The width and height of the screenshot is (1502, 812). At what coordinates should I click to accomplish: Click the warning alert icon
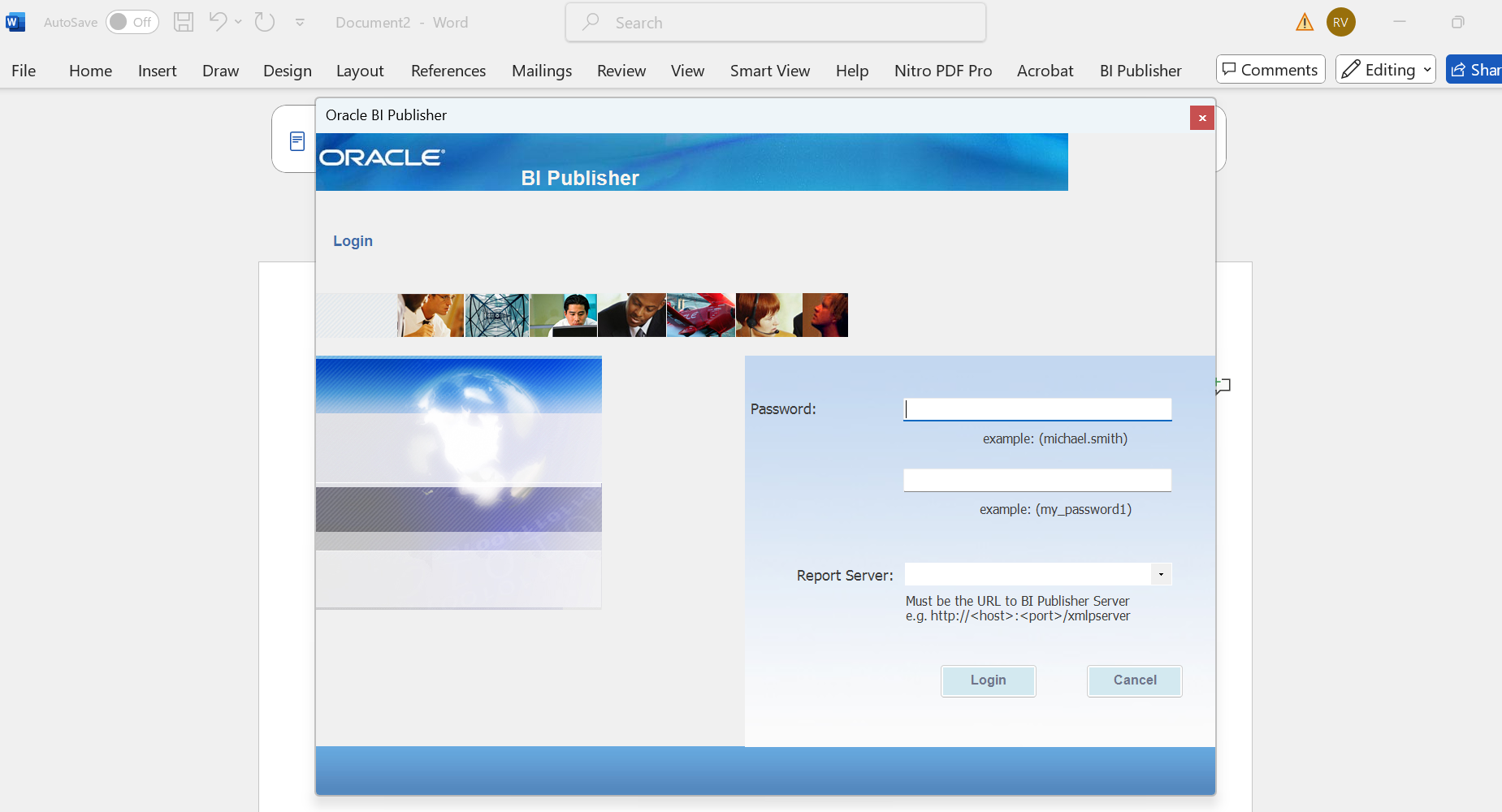pyautogui.click(x=1305, y=22)
